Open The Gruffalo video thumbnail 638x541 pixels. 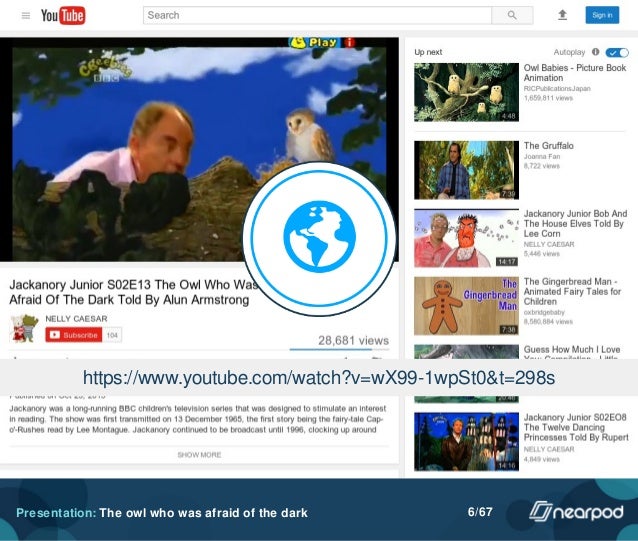coord(466,170)
